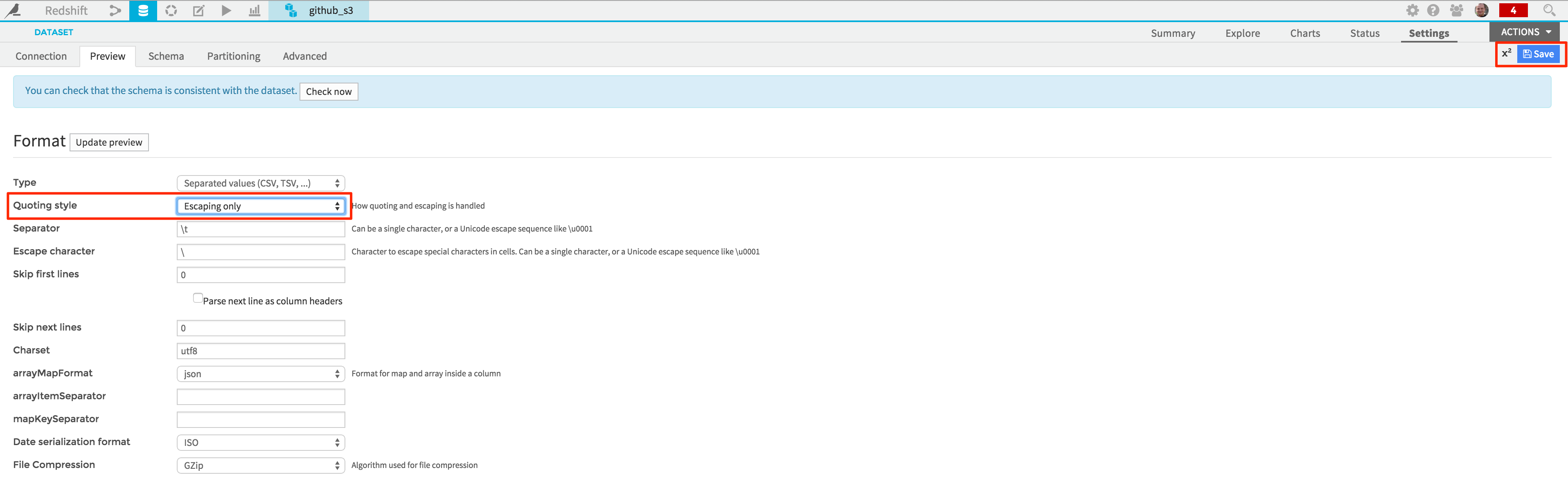Click the settings gear icon
The width and height of the screenshot is (1568, 504).
point(1409,11)
